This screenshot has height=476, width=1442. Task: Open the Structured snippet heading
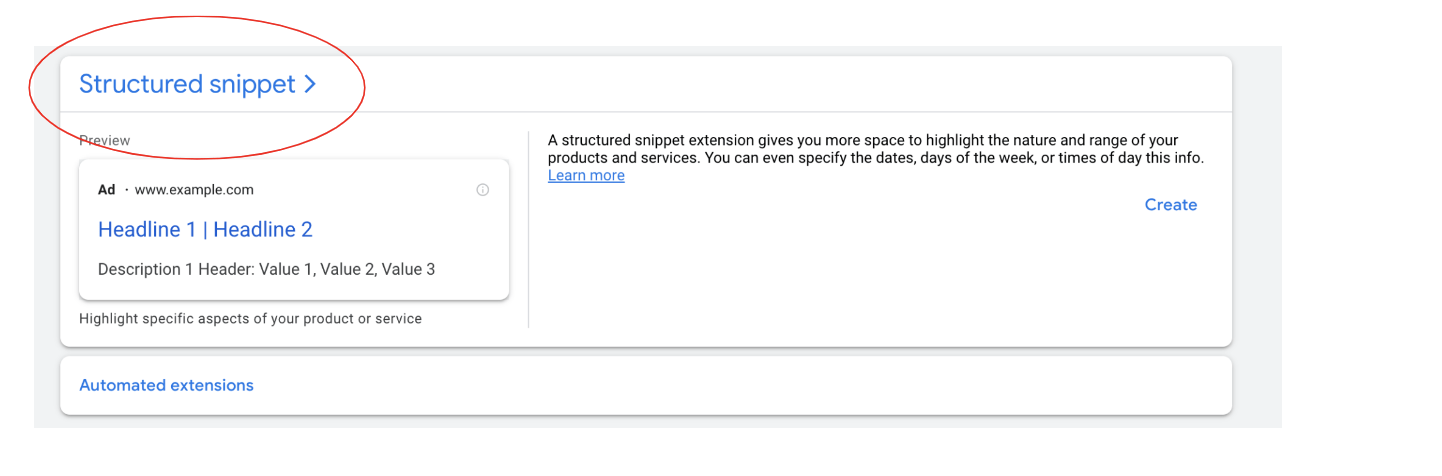(x=187, y=85)
